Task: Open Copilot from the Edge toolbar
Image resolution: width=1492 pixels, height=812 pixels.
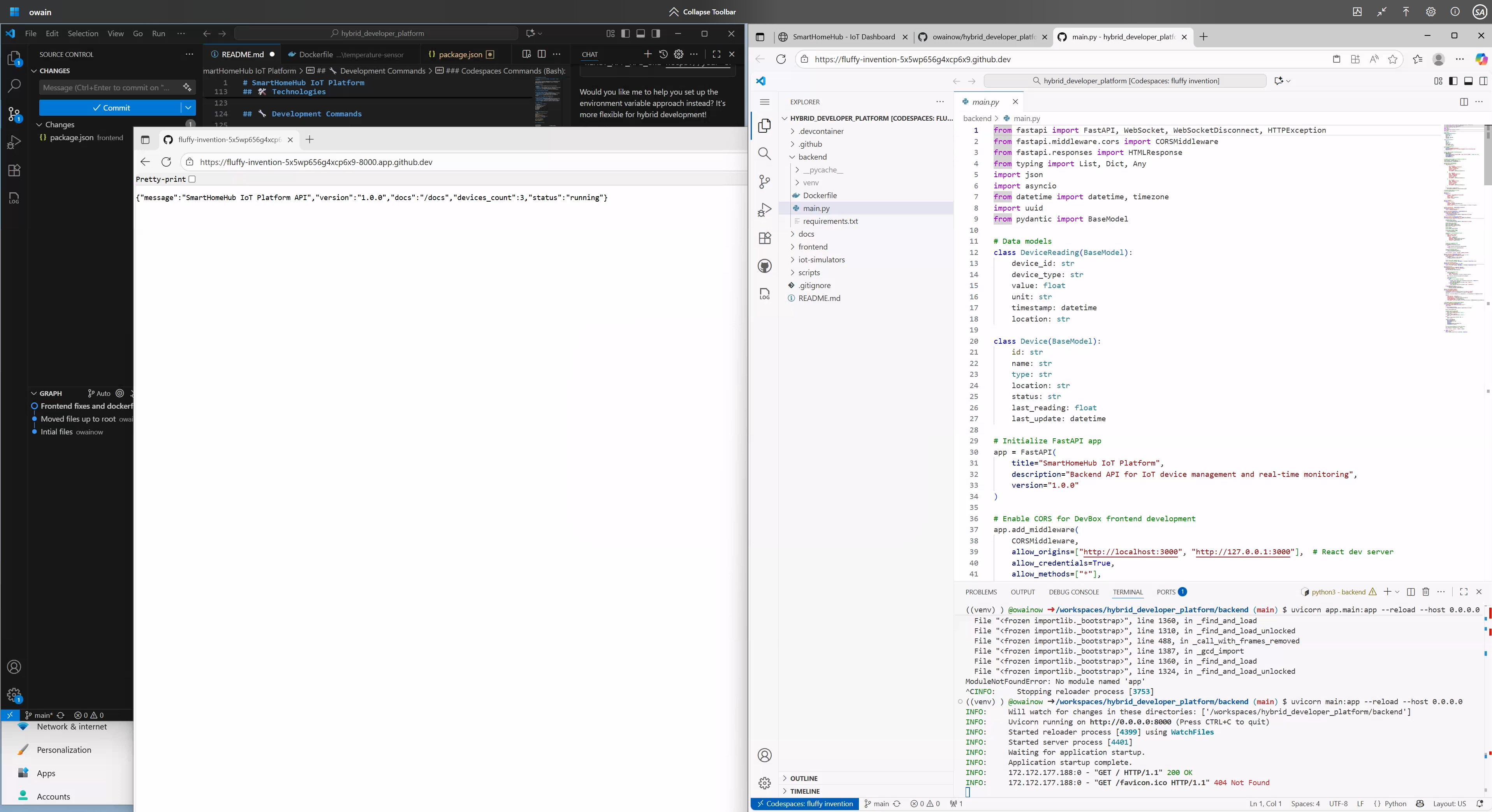Action: pos(1481,59)
